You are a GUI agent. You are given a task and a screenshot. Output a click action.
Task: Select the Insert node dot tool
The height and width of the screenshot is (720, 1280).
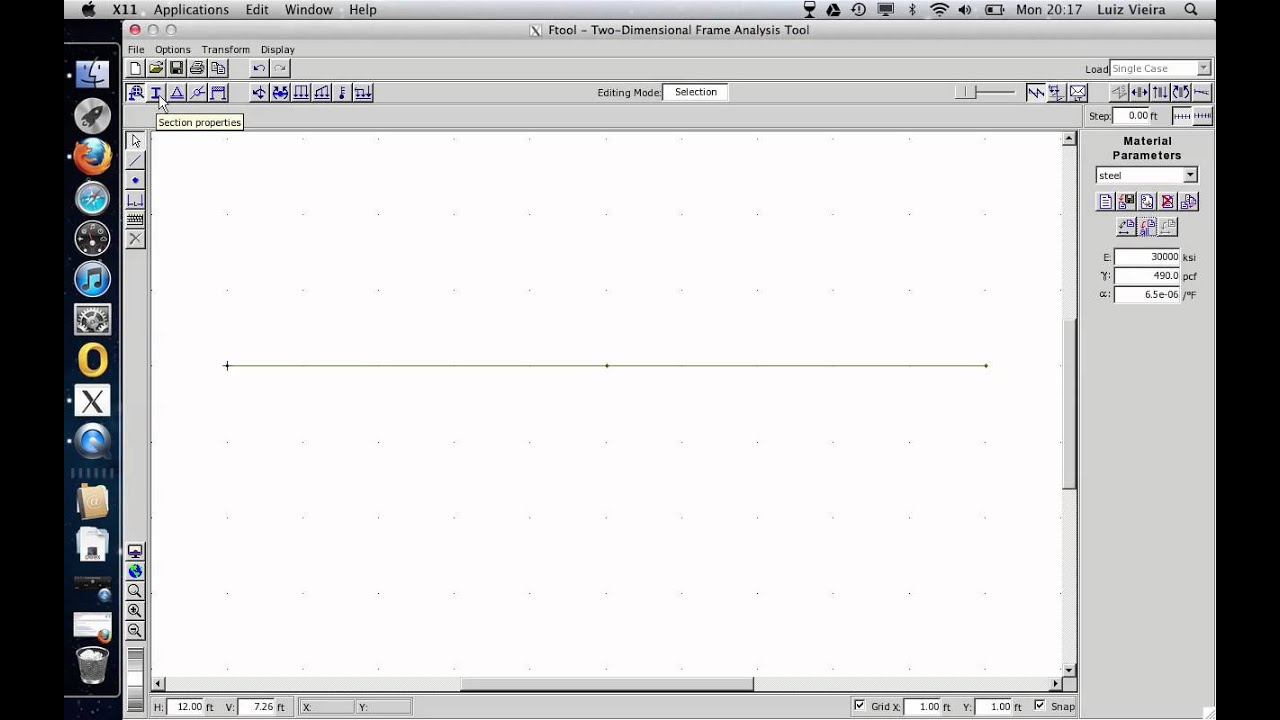point(135,180)
